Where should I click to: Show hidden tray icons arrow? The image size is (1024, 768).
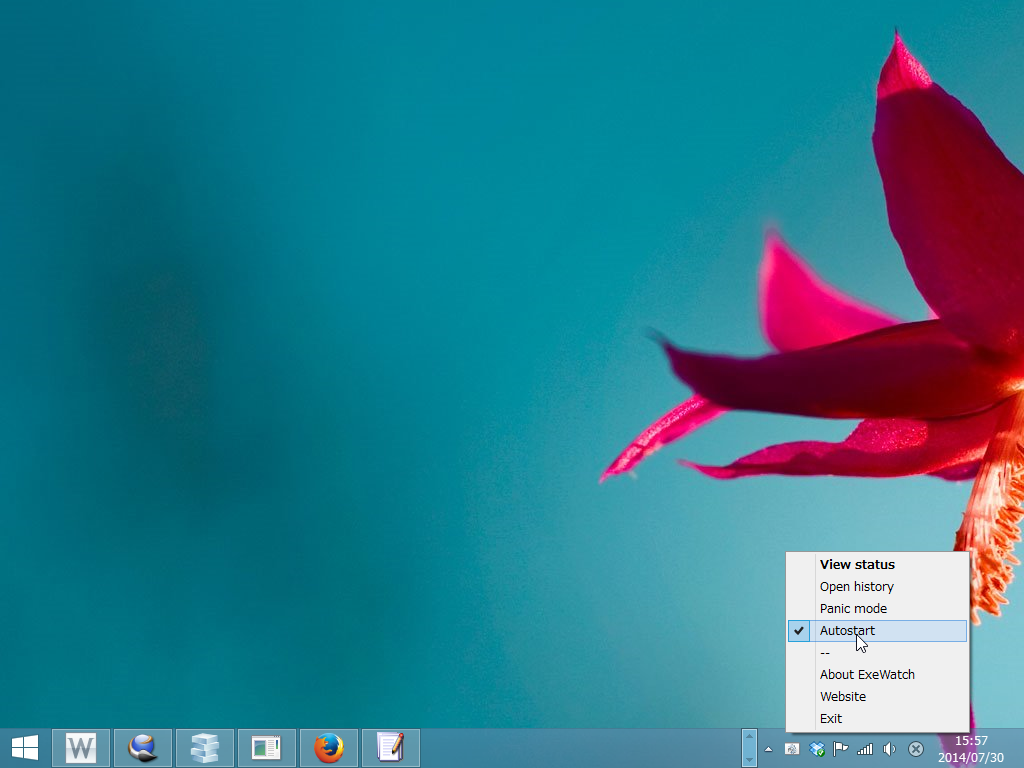(769, 749)
